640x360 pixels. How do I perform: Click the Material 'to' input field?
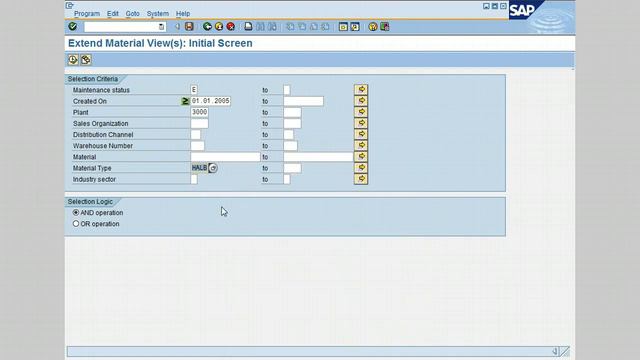[x=318, y=157]
